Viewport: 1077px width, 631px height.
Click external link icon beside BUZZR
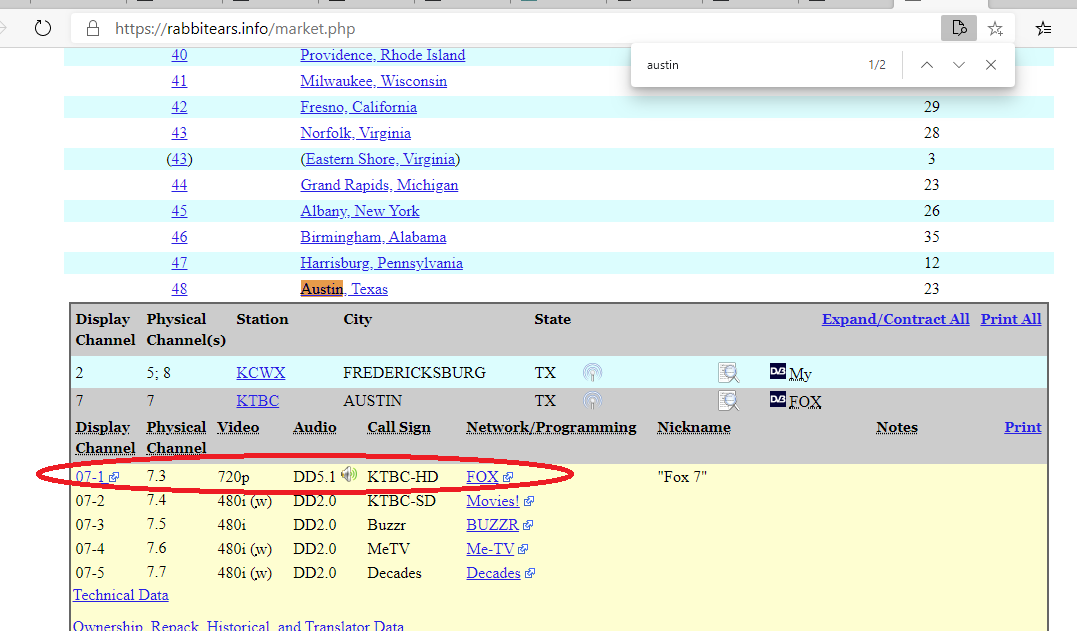tap(528, 525)
